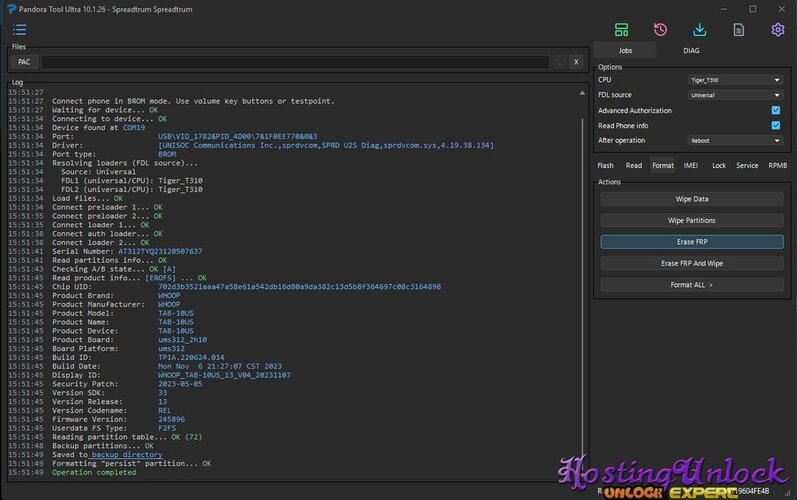The image size is (797, 500).
Task: Maximize the Pandora Tool window
Action: tap(753, 9)
